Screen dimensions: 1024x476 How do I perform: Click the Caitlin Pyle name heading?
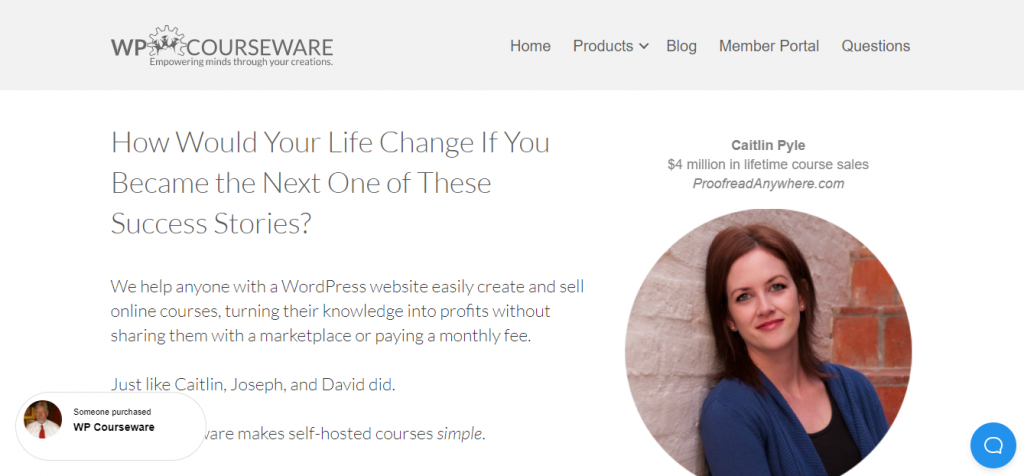[768, 145]
